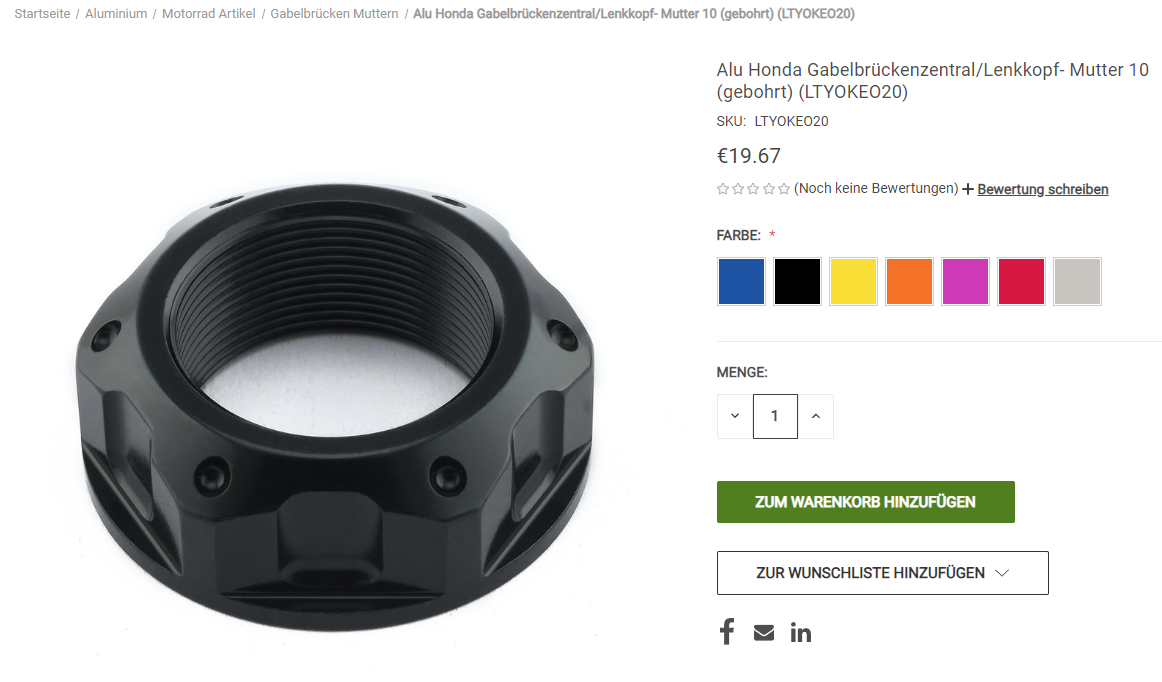
Task: Choose the magenta color swatch
Action: [965, 281]
